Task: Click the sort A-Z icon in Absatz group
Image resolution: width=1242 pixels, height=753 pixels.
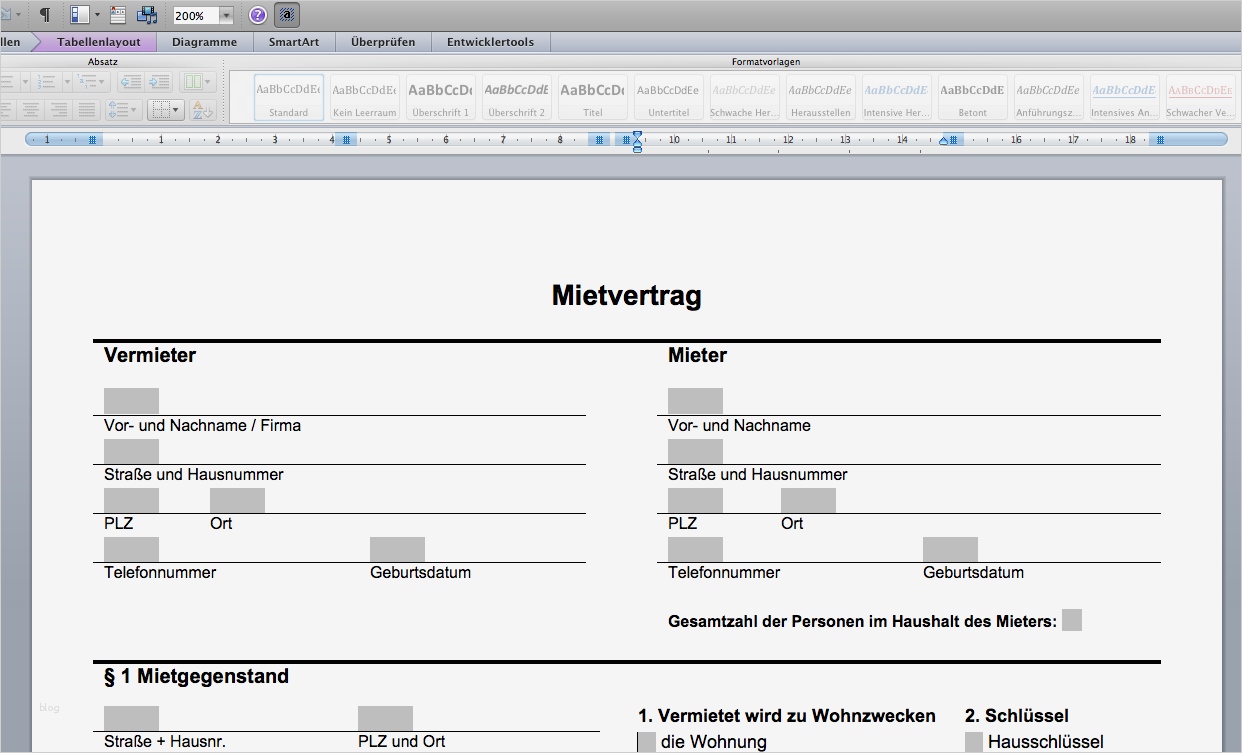Action: coord(203,110)
